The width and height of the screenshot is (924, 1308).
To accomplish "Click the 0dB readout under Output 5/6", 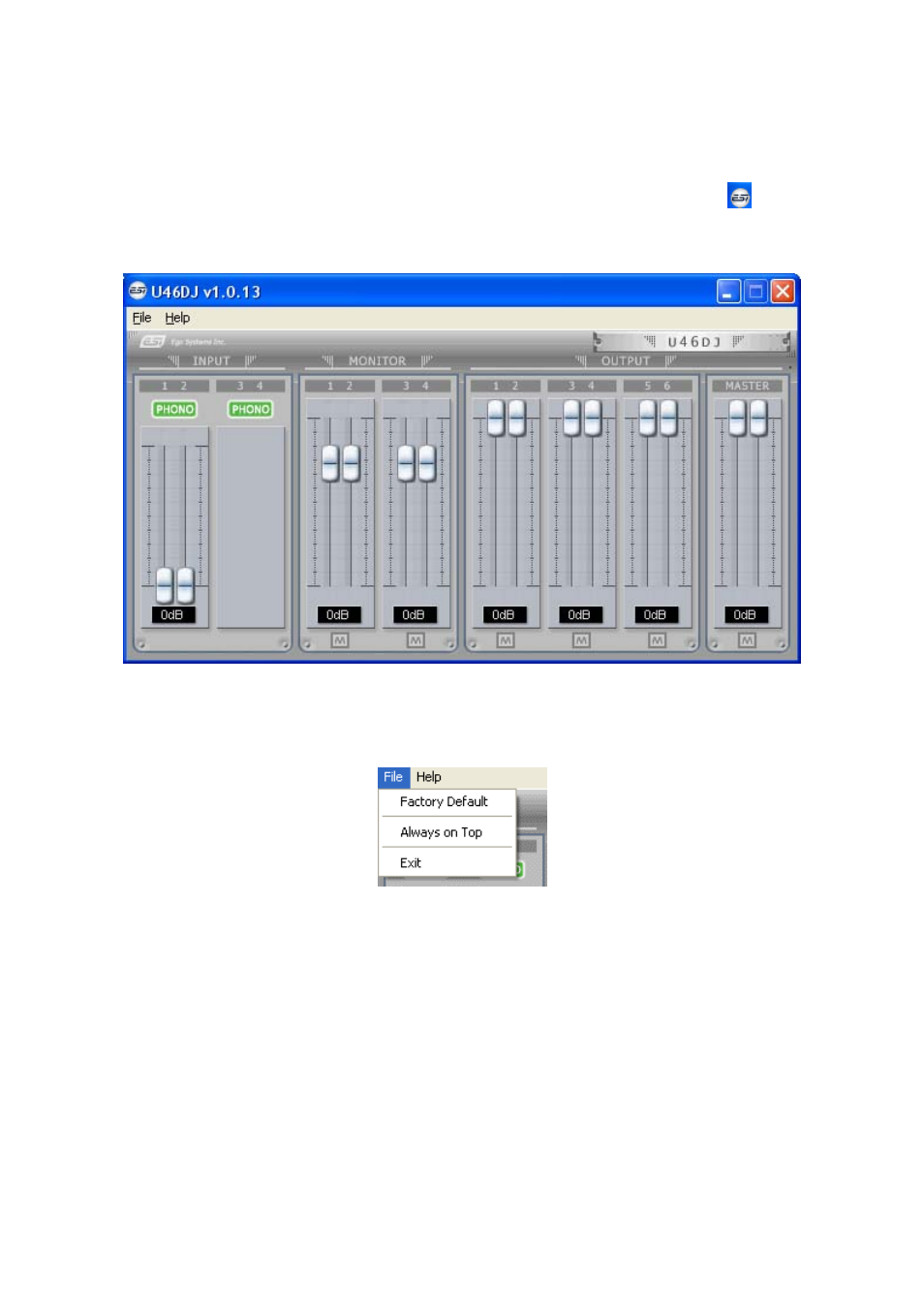I will tap(657, 614).
